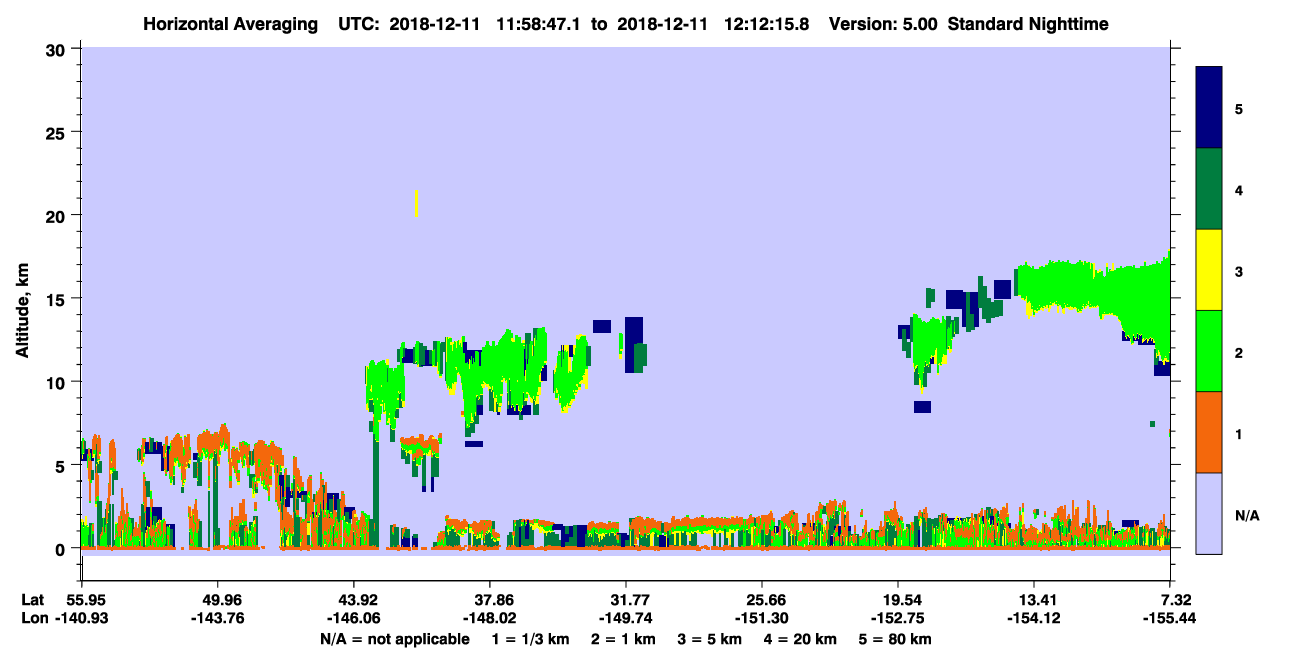Click the latitude value '49.96'
The height and width of the screenshot is (667, 1300).
tap(217, 600)
